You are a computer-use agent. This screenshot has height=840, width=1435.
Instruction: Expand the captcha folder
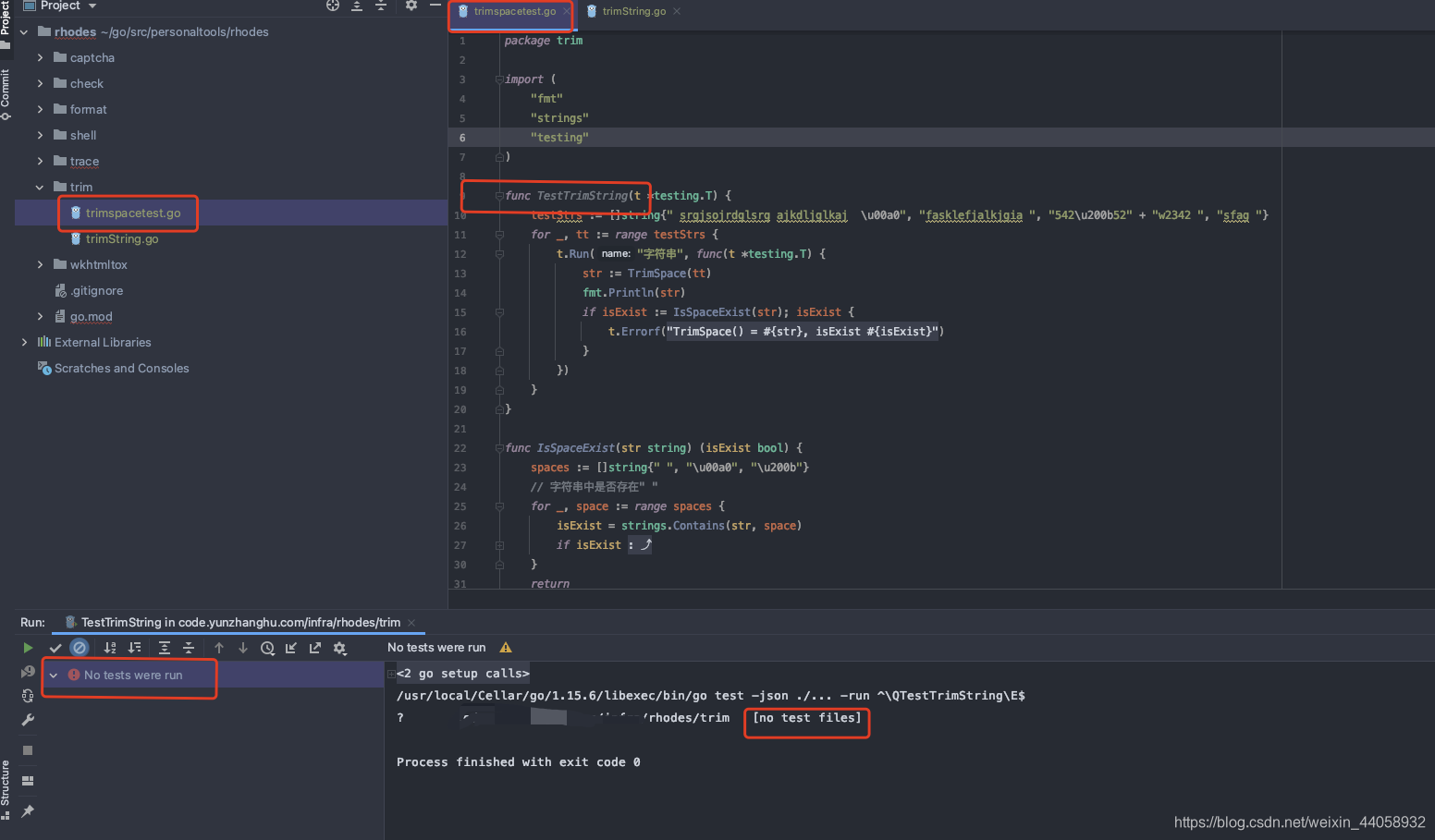(39, 57)
